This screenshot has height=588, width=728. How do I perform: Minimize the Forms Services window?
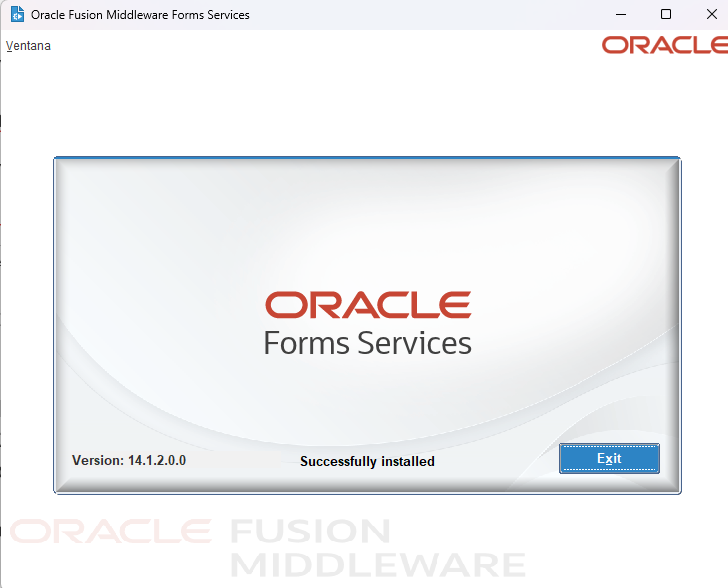621,14
